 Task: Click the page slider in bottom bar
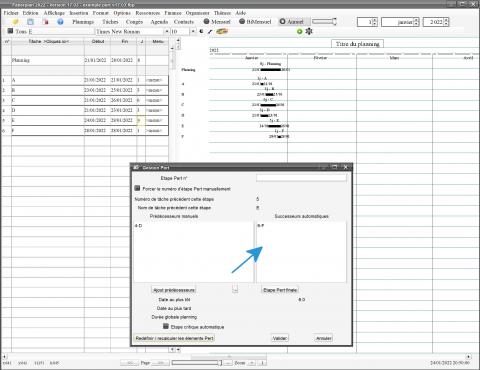coord(196,363)
